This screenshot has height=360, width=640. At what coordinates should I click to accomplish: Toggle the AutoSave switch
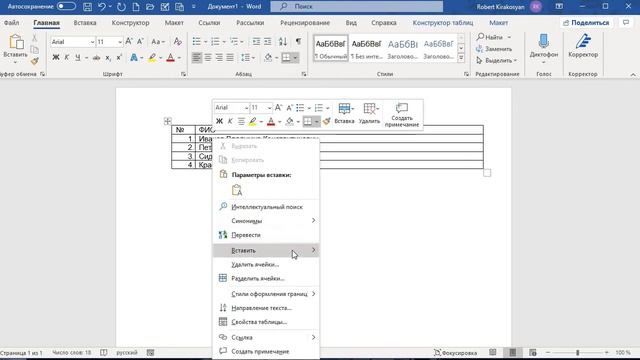tap(66, 7)
